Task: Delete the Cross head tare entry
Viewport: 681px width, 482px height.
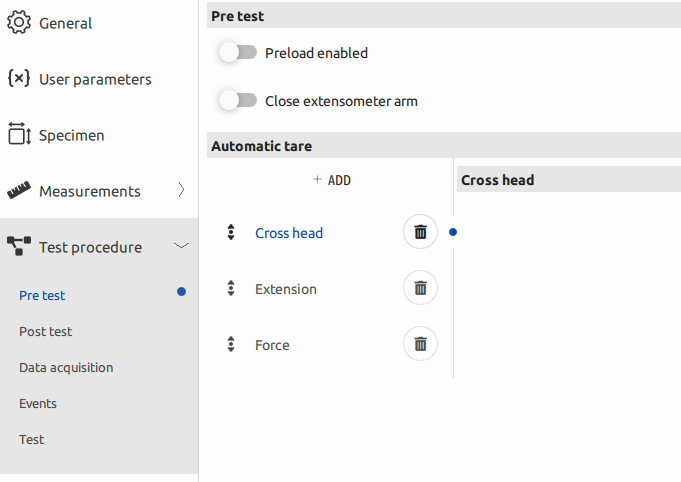Action: [420, 232]
